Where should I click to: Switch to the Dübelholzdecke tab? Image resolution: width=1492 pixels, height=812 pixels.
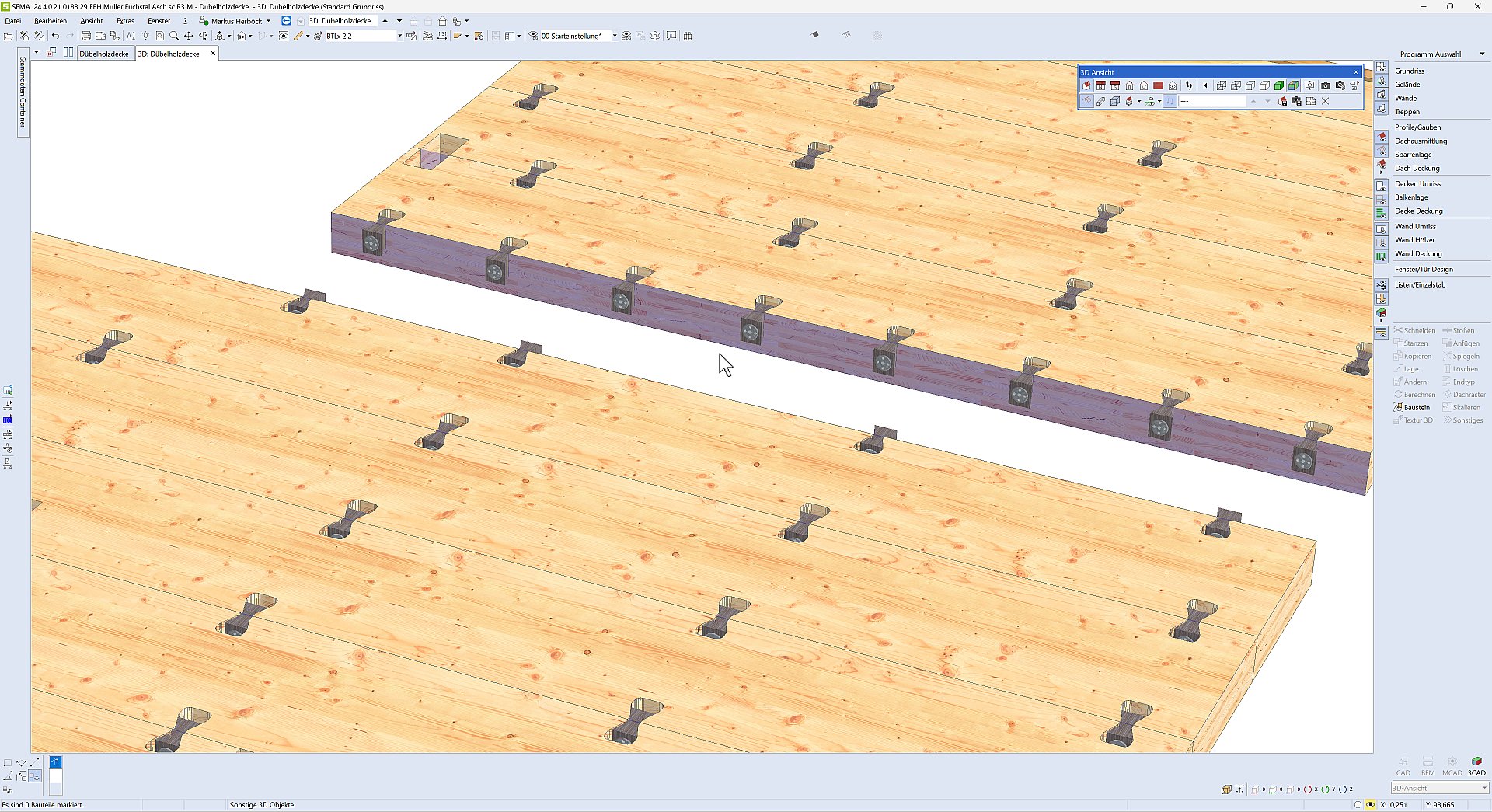tap(104, 54)
